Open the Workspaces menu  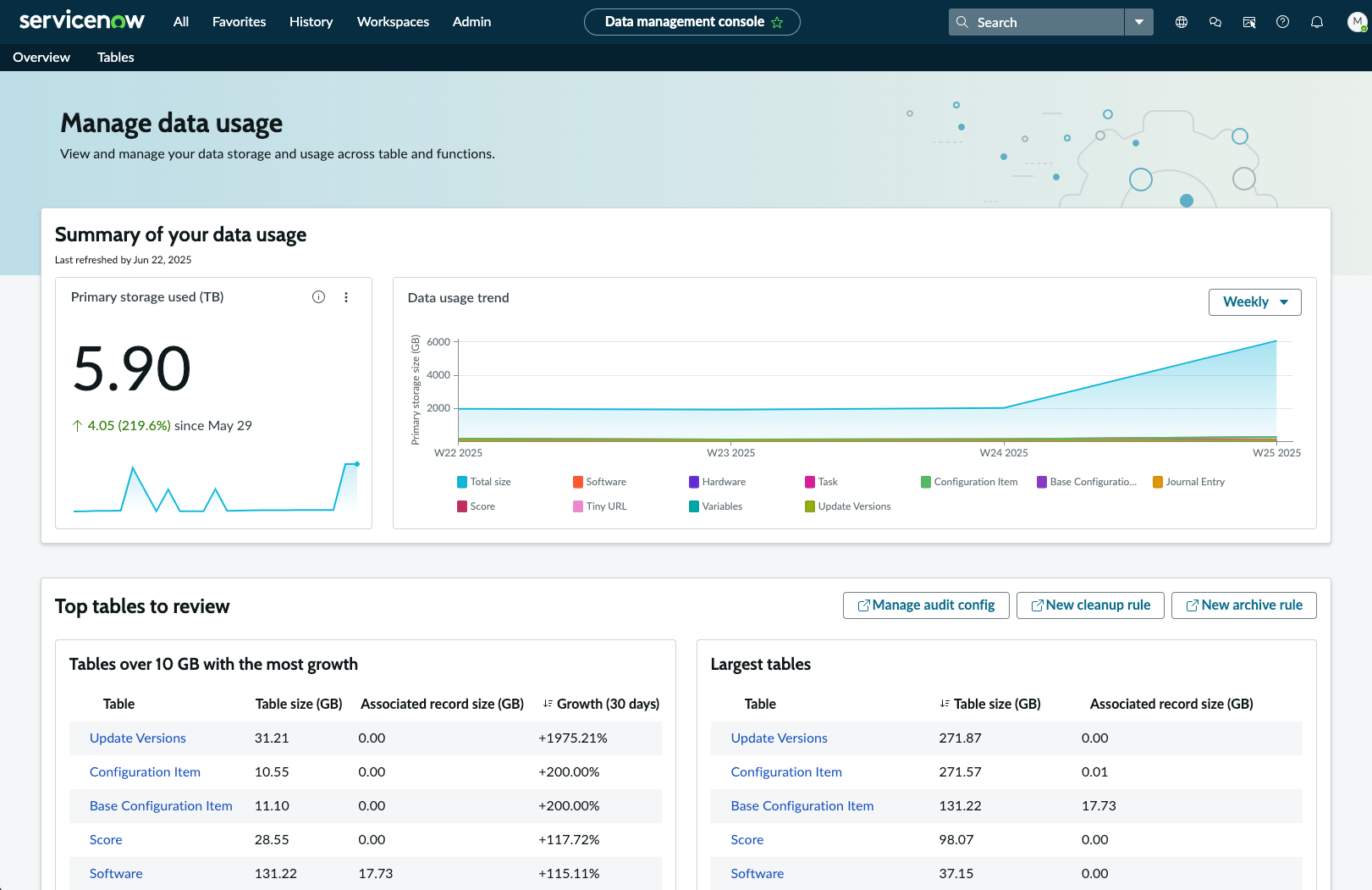tap(393, 22)
